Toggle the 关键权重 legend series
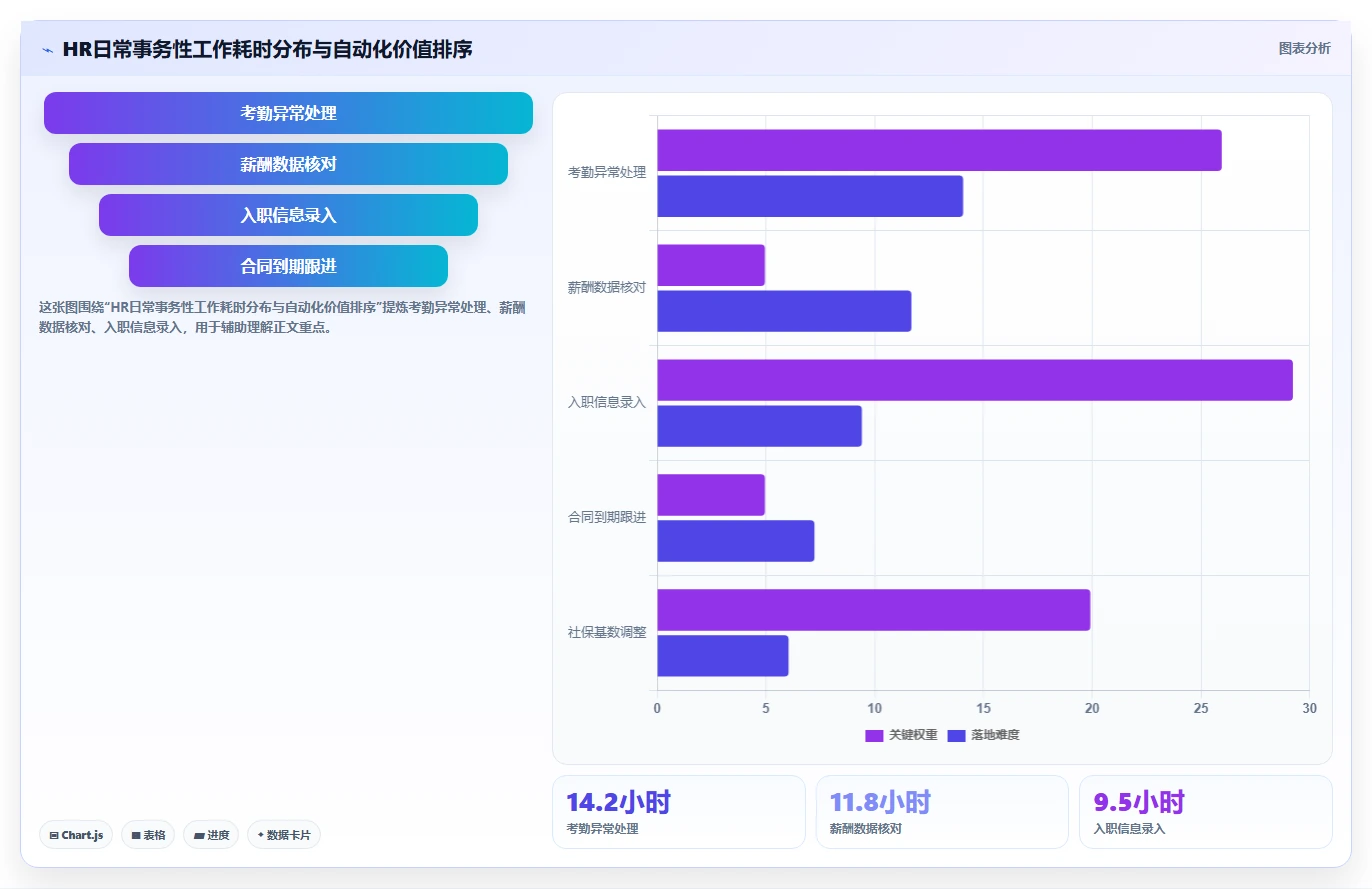 pyautogui.click(x=901, y=735)
